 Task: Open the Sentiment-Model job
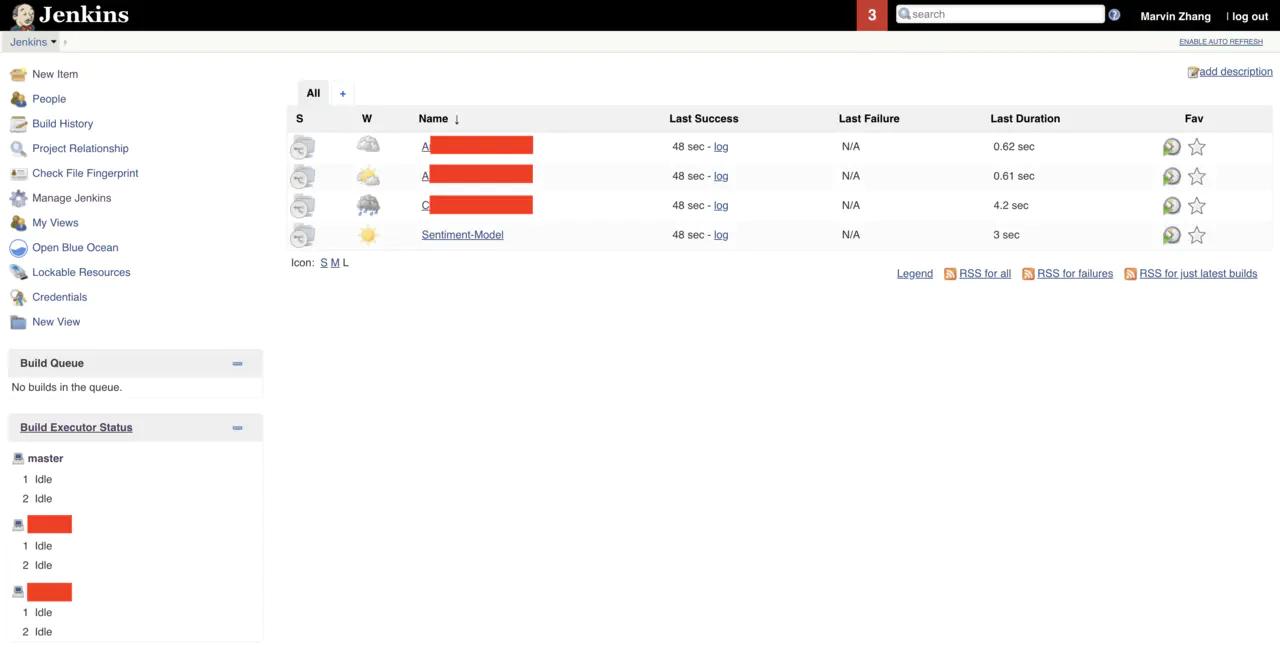pyautogui.click(x=462, y=235)
